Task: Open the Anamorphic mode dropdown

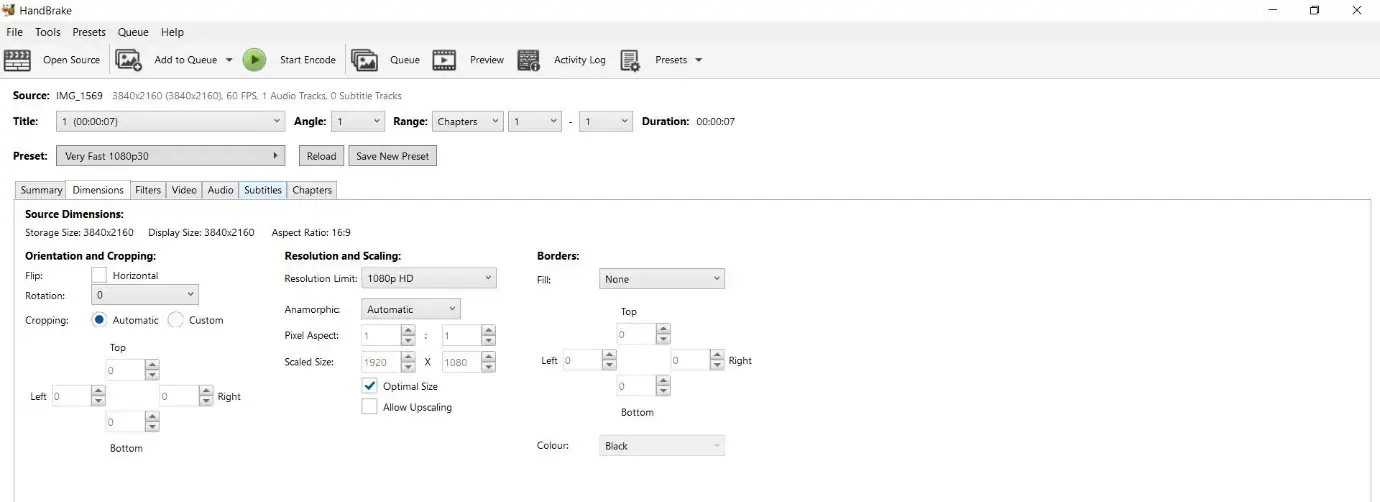Action: 411,310
